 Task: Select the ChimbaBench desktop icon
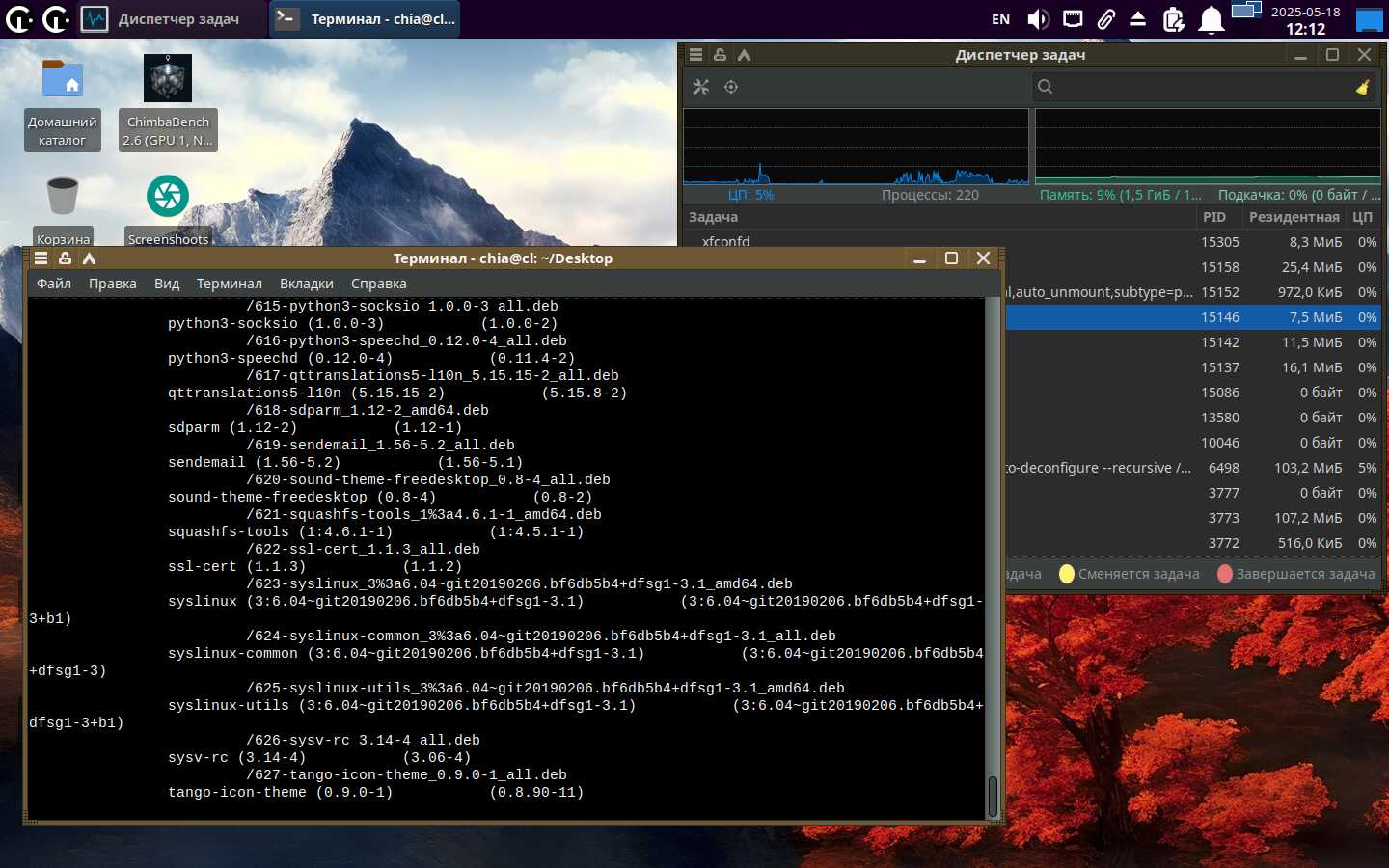click(168, 103)
